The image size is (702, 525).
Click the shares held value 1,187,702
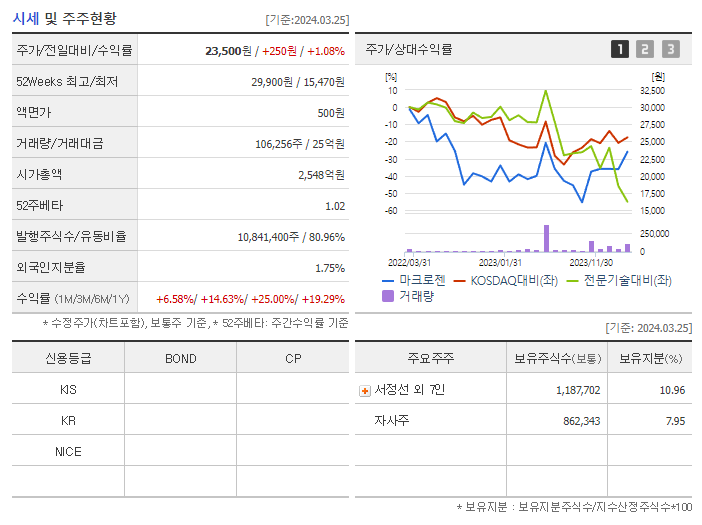pyautogui.click(x=578, y=390)
